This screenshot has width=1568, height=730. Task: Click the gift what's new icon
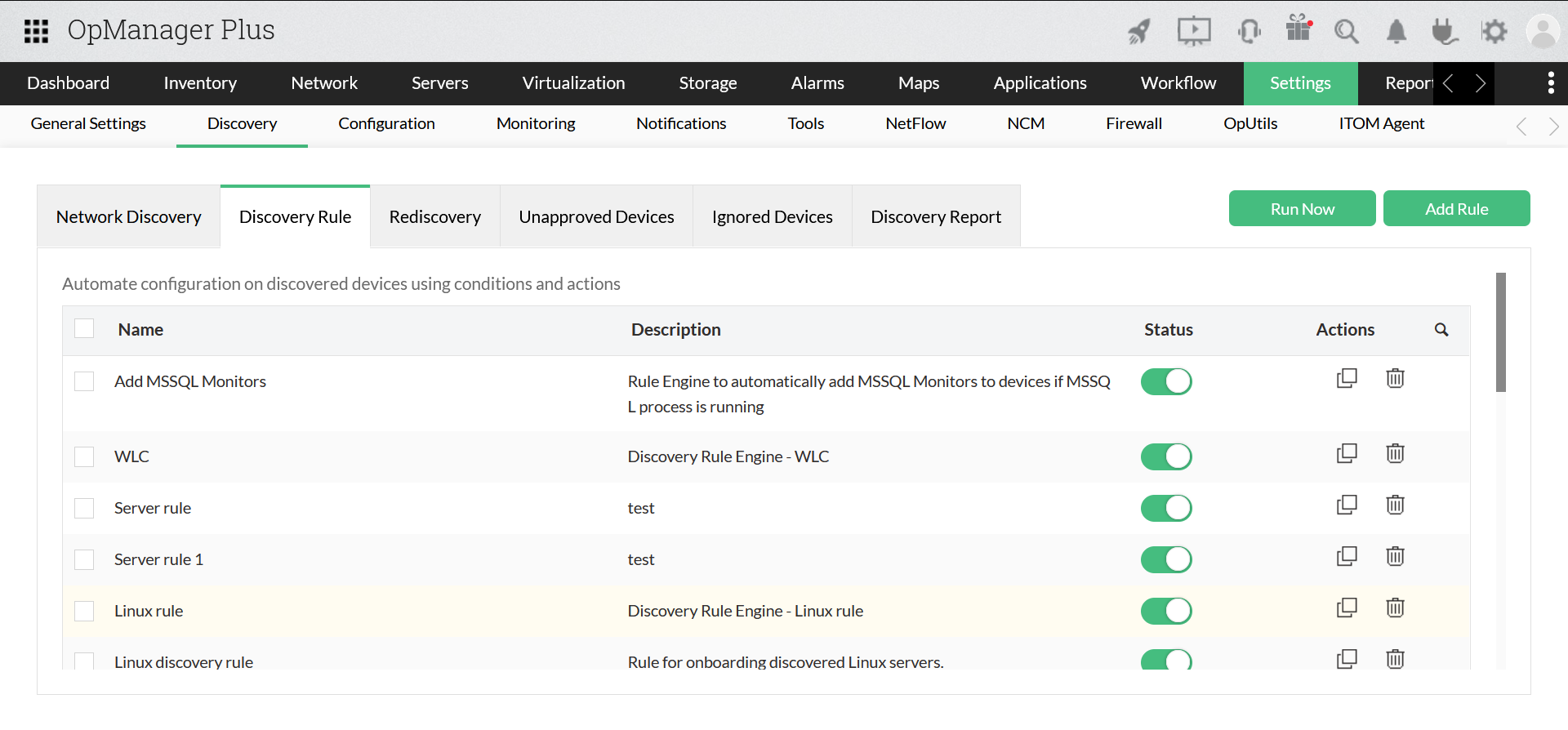[x=1298, y=29]
